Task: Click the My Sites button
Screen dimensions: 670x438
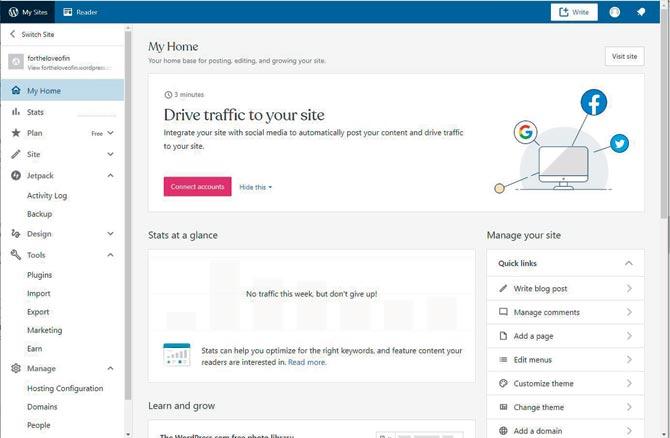Action: [x=28, y=12]
